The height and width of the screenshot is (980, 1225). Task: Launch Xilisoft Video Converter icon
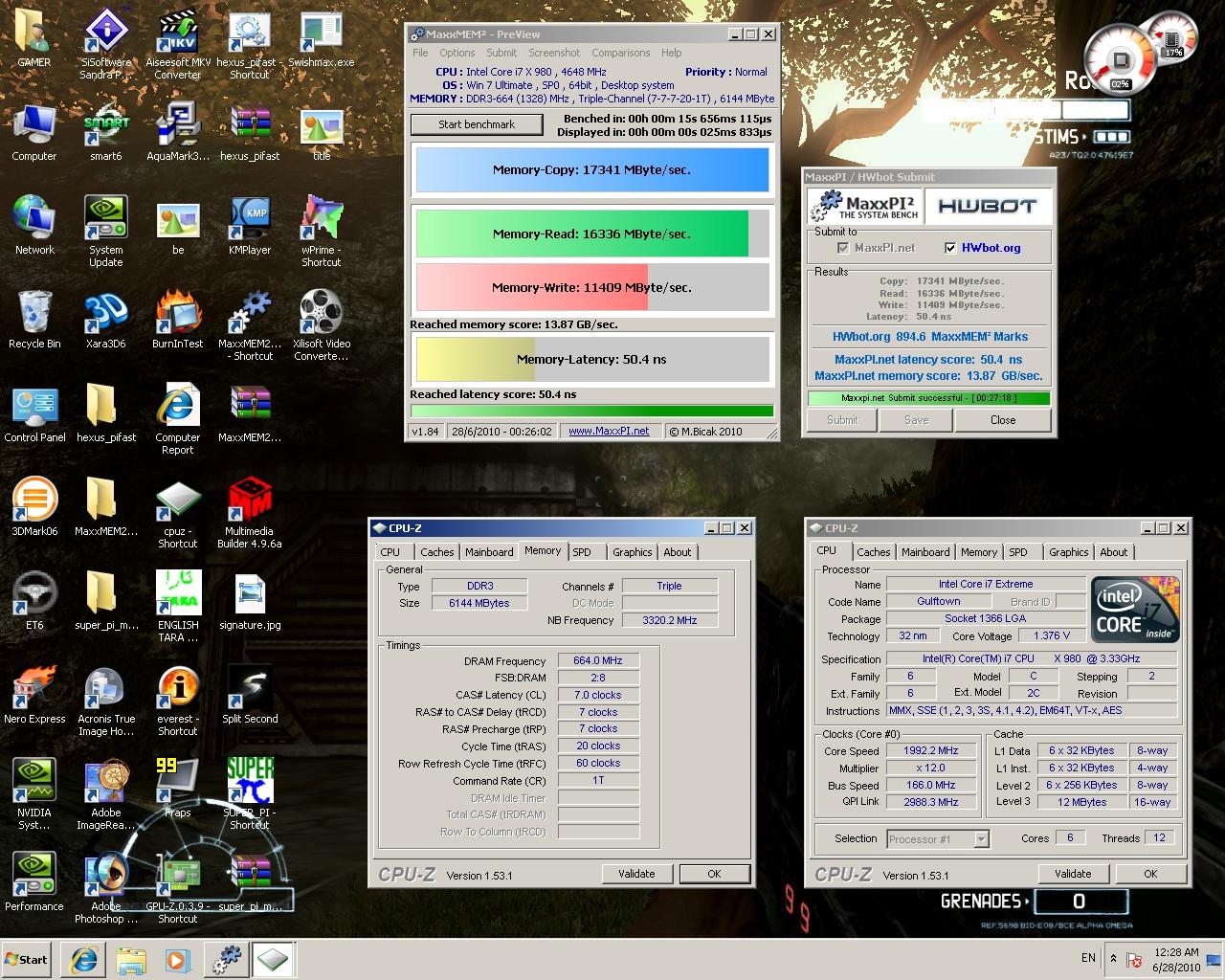(322, 325)
